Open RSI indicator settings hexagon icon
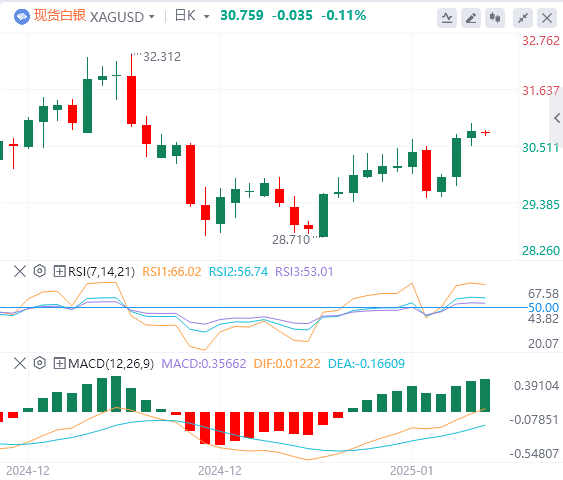 click(39, 271)
